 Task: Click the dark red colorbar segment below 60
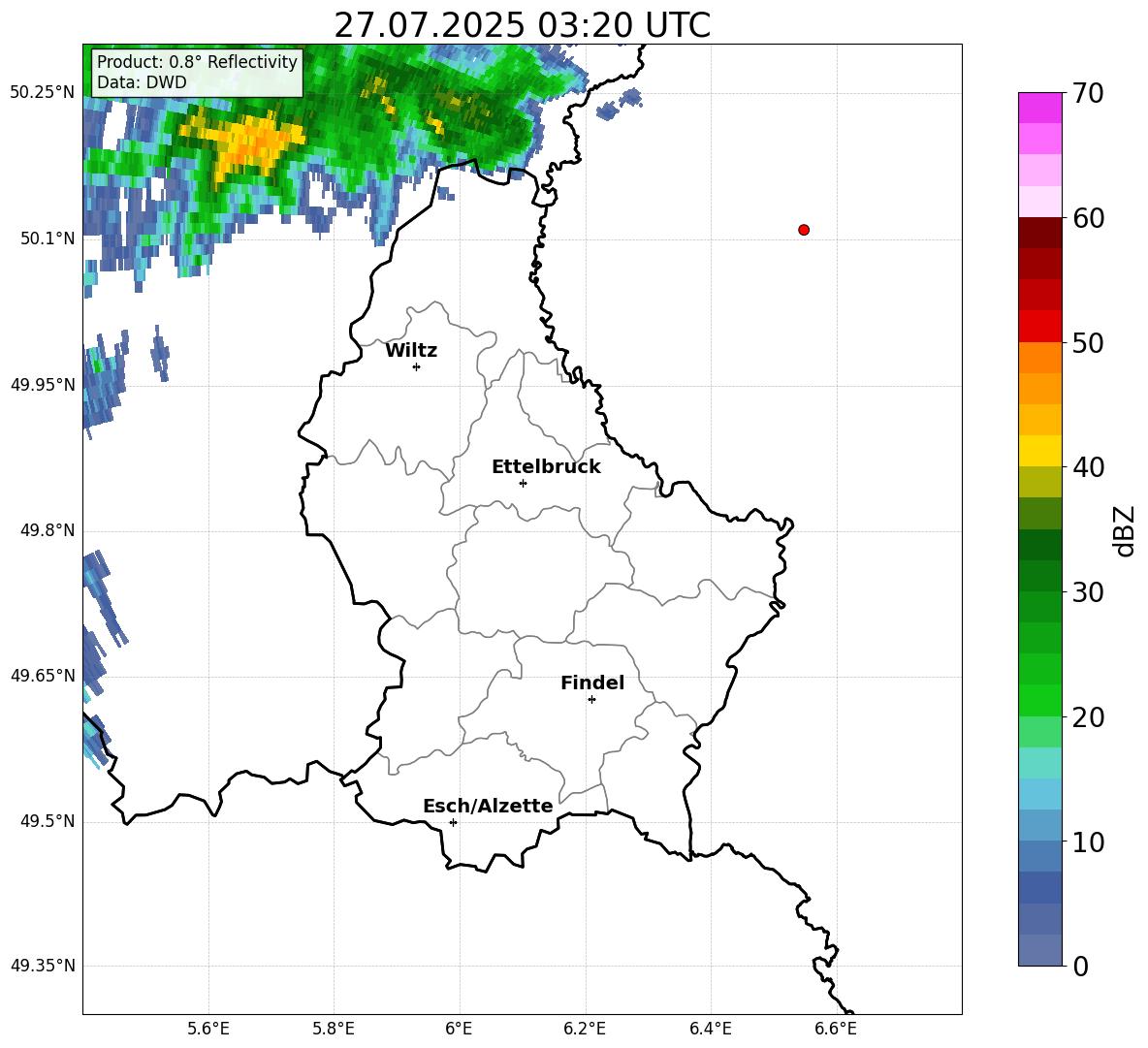point(1040,233)
